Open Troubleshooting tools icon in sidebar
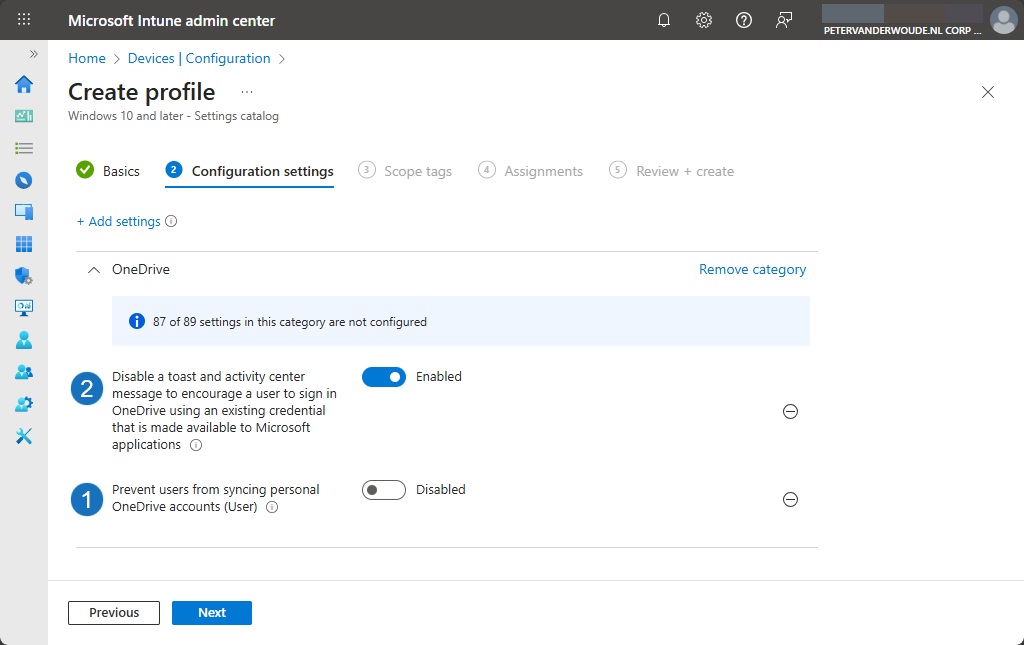1024x645 pixels. (x=24, y=436)
